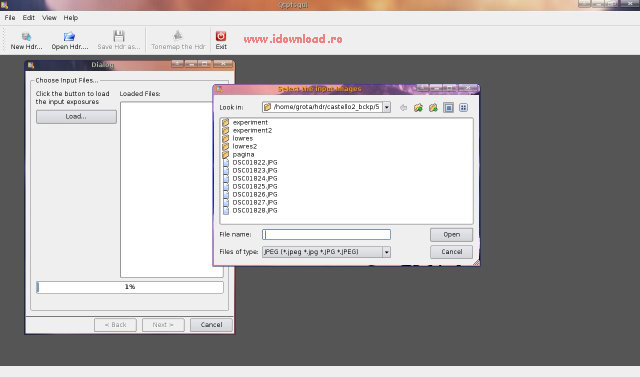
Task: Click the experiment folder icon
Action: (x=226, y=122)
